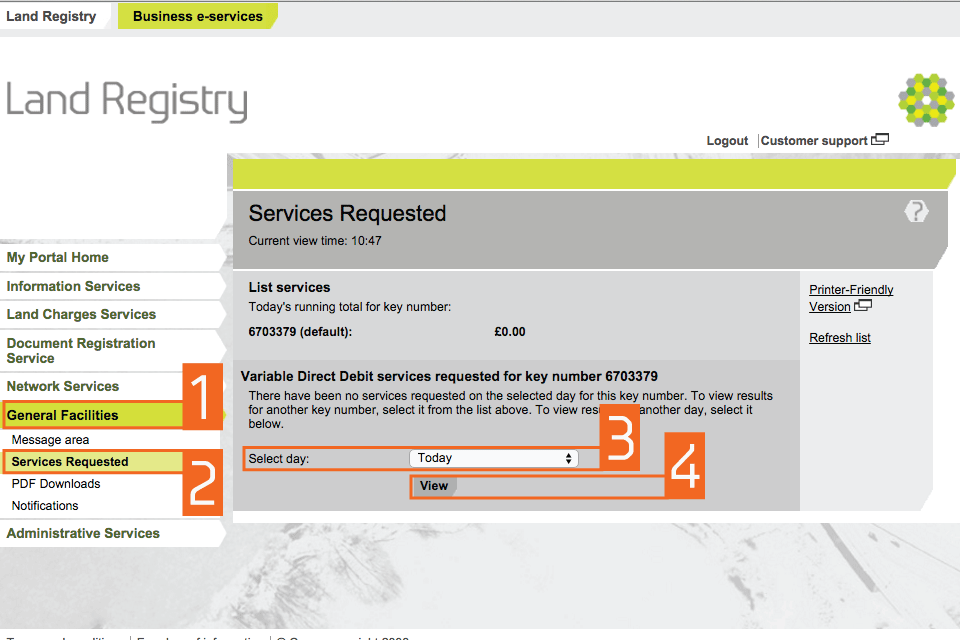Open the Select day dropdown
Image resolution: width=960 pixels, height=640 pixels.
[494, 458]
